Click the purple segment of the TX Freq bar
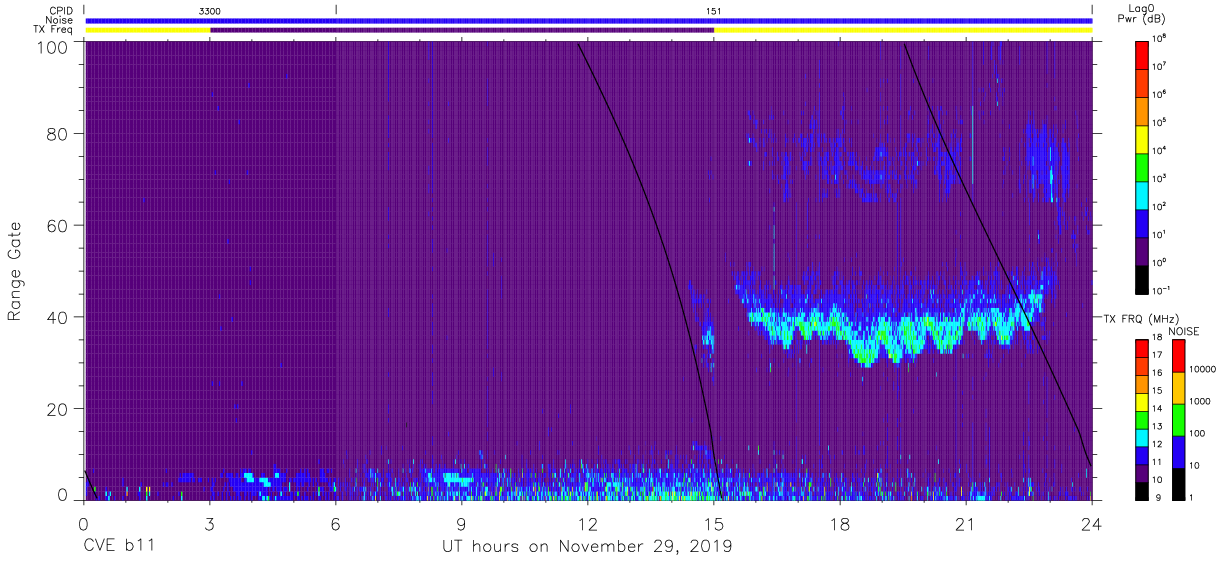The image size is (1228, 567). tap(462, 30)
